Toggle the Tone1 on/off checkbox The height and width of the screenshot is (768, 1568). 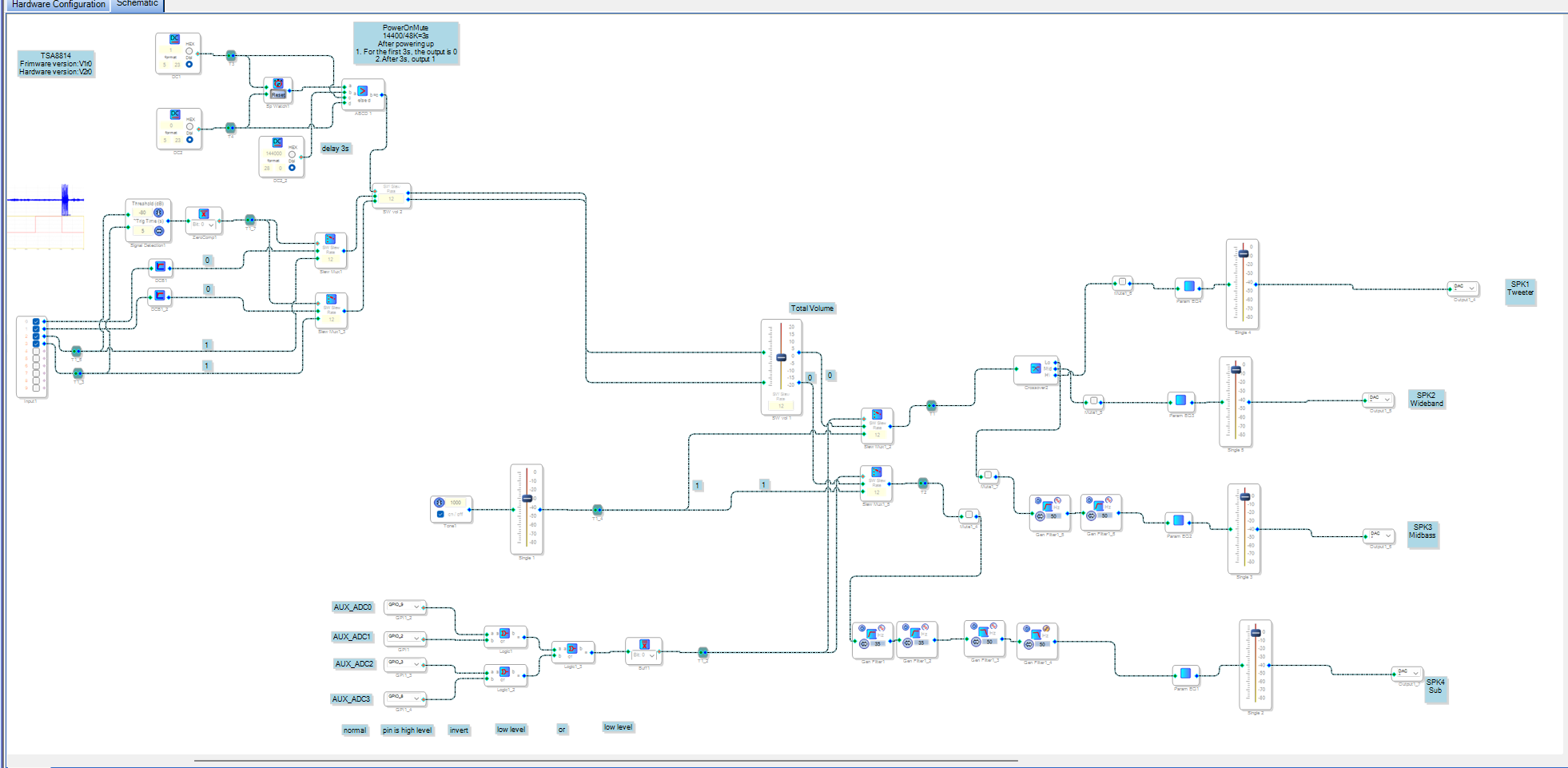coord(440,514)
